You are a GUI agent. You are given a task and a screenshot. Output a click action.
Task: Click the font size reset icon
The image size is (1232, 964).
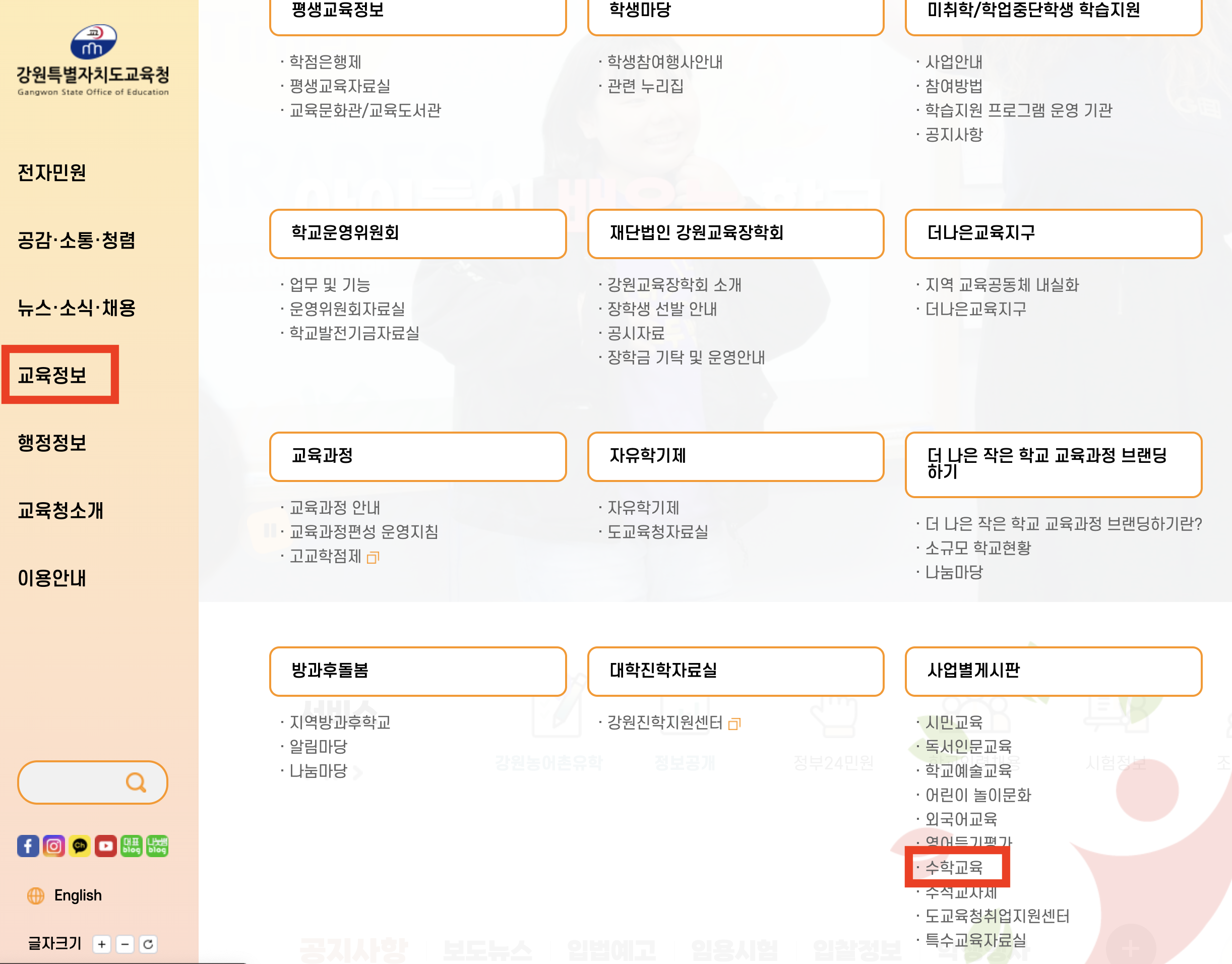pyautogui.click(x=148, y=944)
